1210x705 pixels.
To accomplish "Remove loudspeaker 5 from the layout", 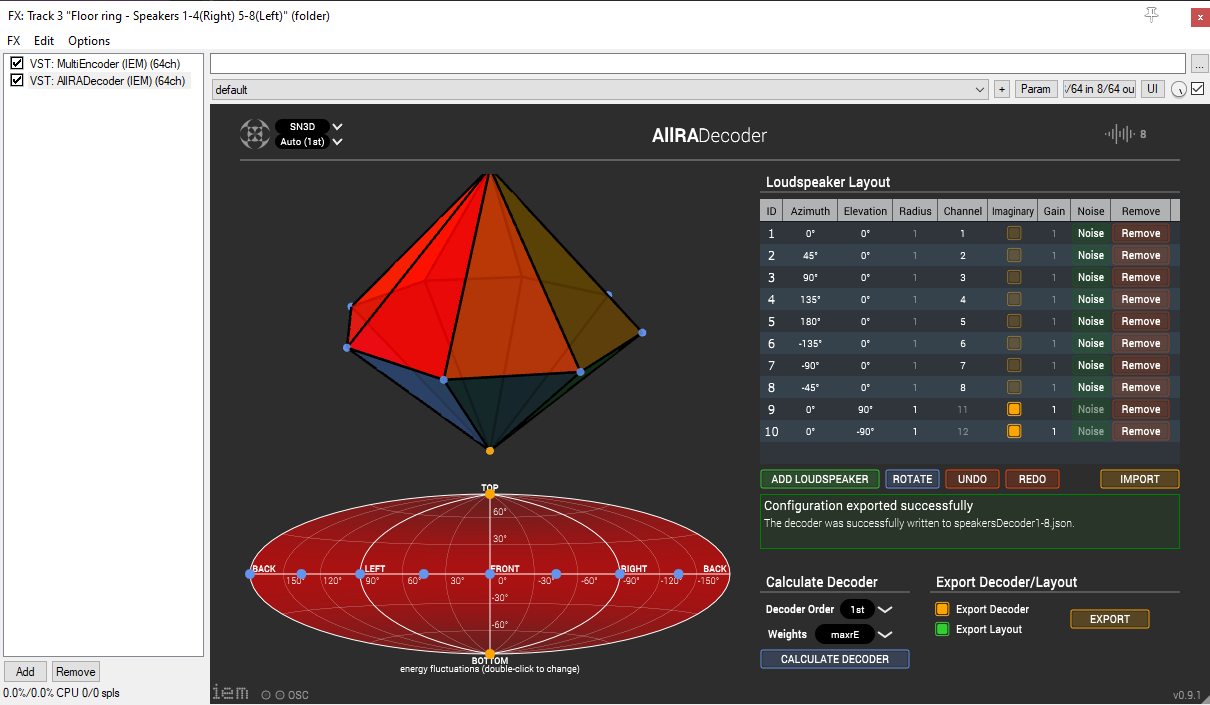I will [1141, 321].
